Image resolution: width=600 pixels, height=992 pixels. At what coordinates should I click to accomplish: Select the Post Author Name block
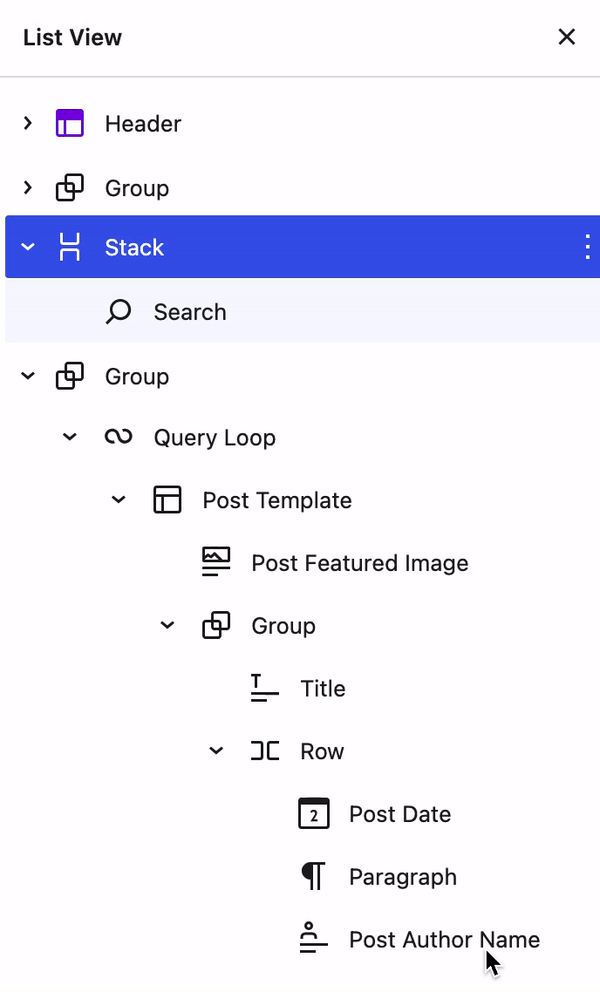443,940
